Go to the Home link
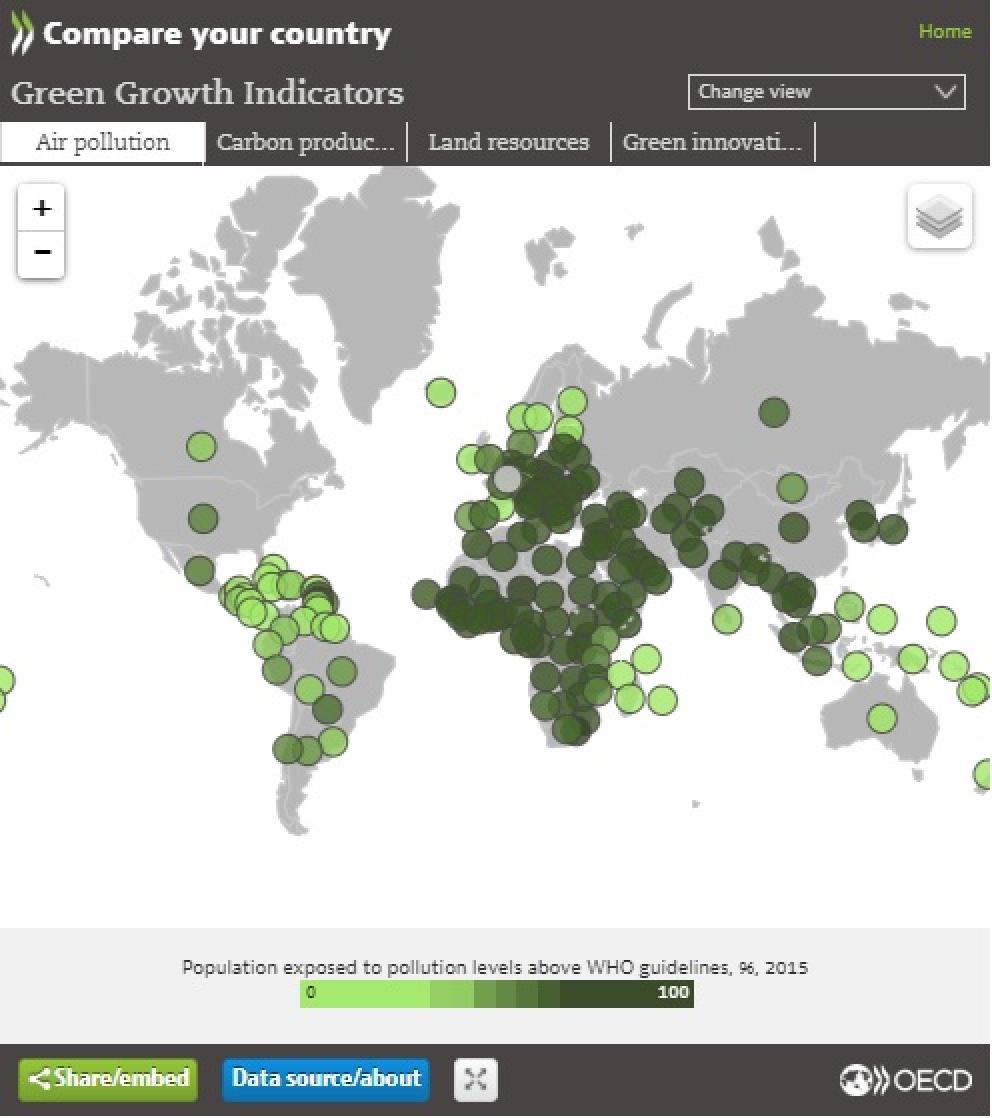The width and height of the screenshot is (992, 1118). 945,31
